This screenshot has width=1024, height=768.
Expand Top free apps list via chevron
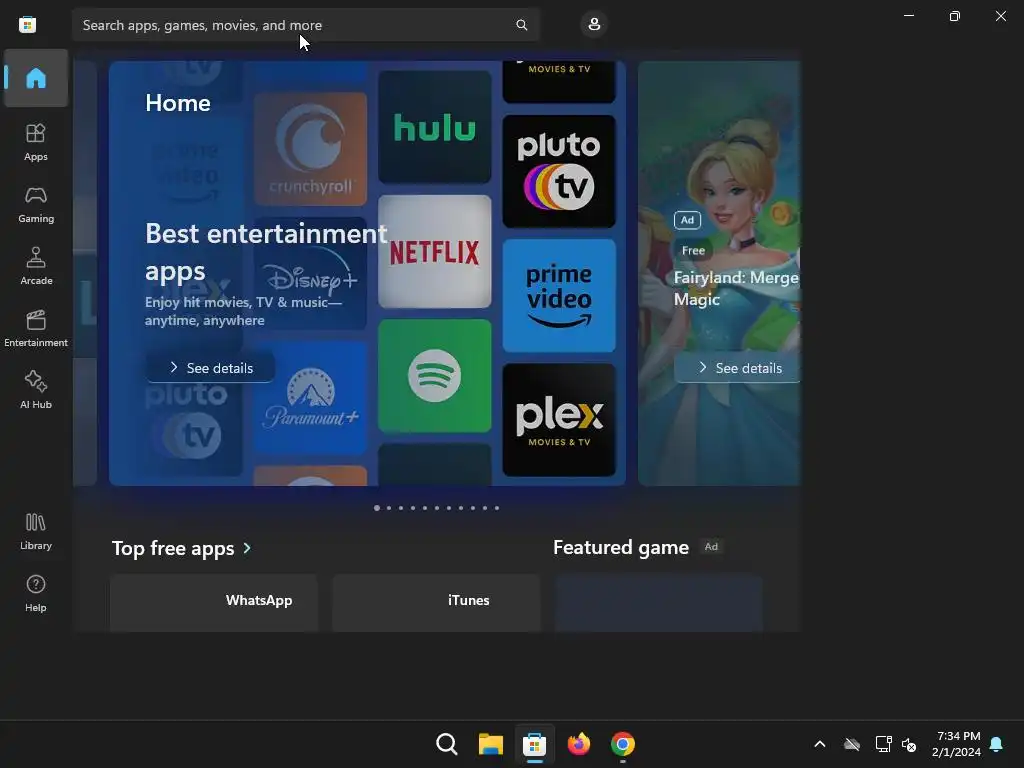[x=247, y=548]
